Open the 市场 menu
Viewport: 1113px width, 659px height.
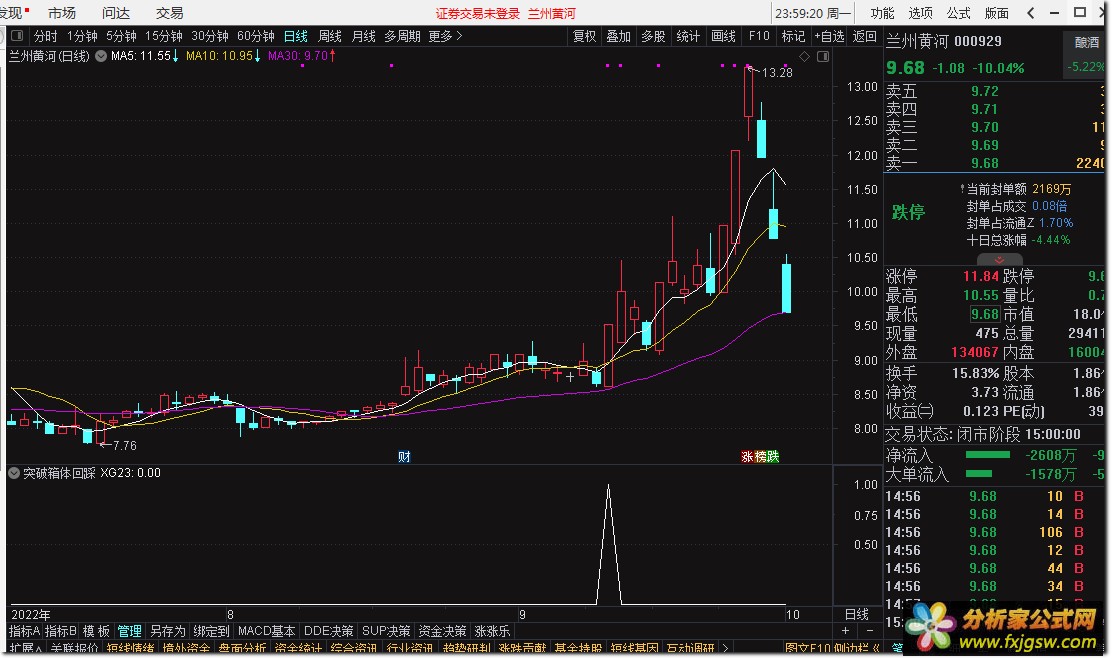coord(62,13)
